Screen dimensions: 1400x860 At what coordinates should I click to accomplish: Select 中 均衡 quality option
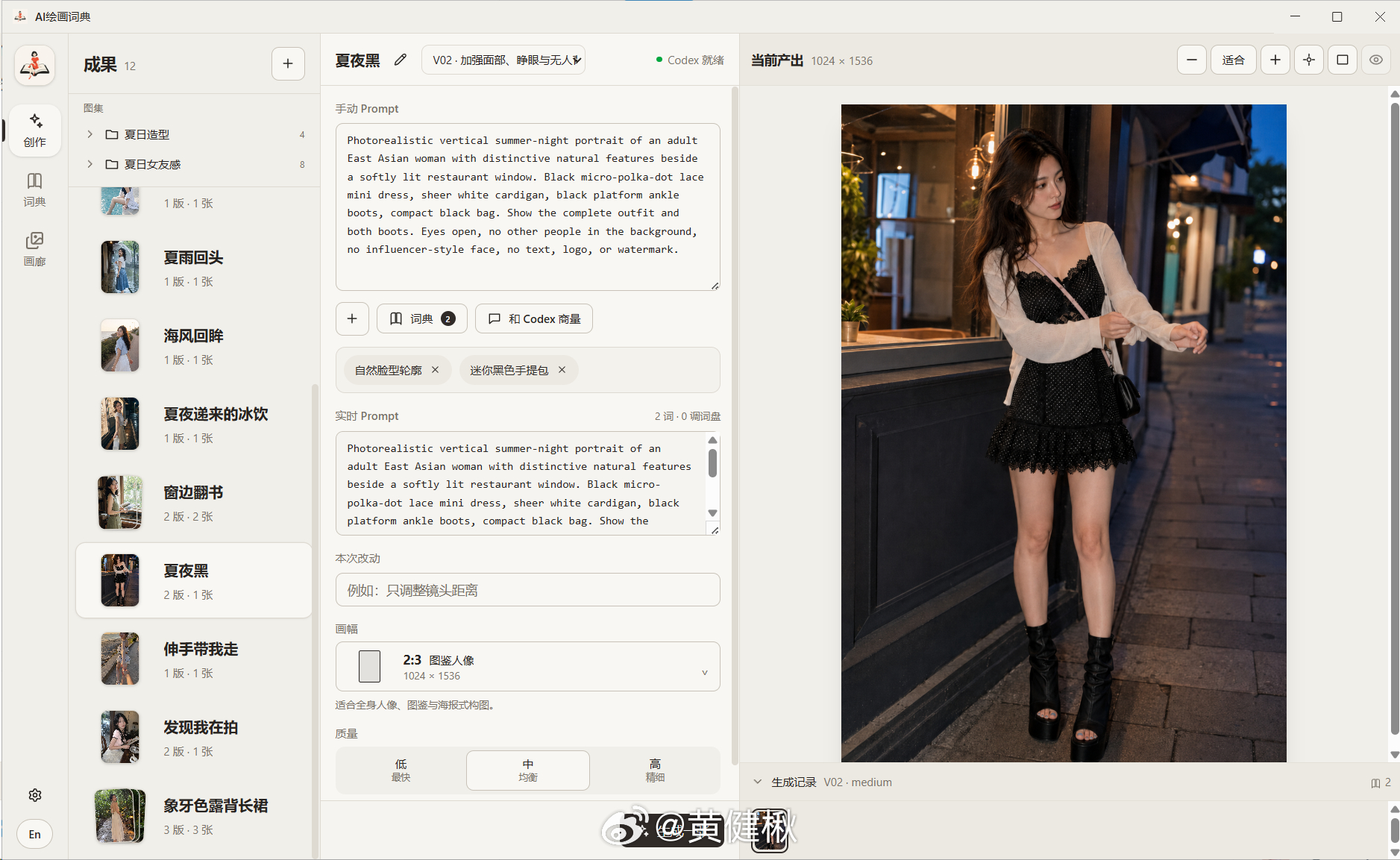(528, 770)
